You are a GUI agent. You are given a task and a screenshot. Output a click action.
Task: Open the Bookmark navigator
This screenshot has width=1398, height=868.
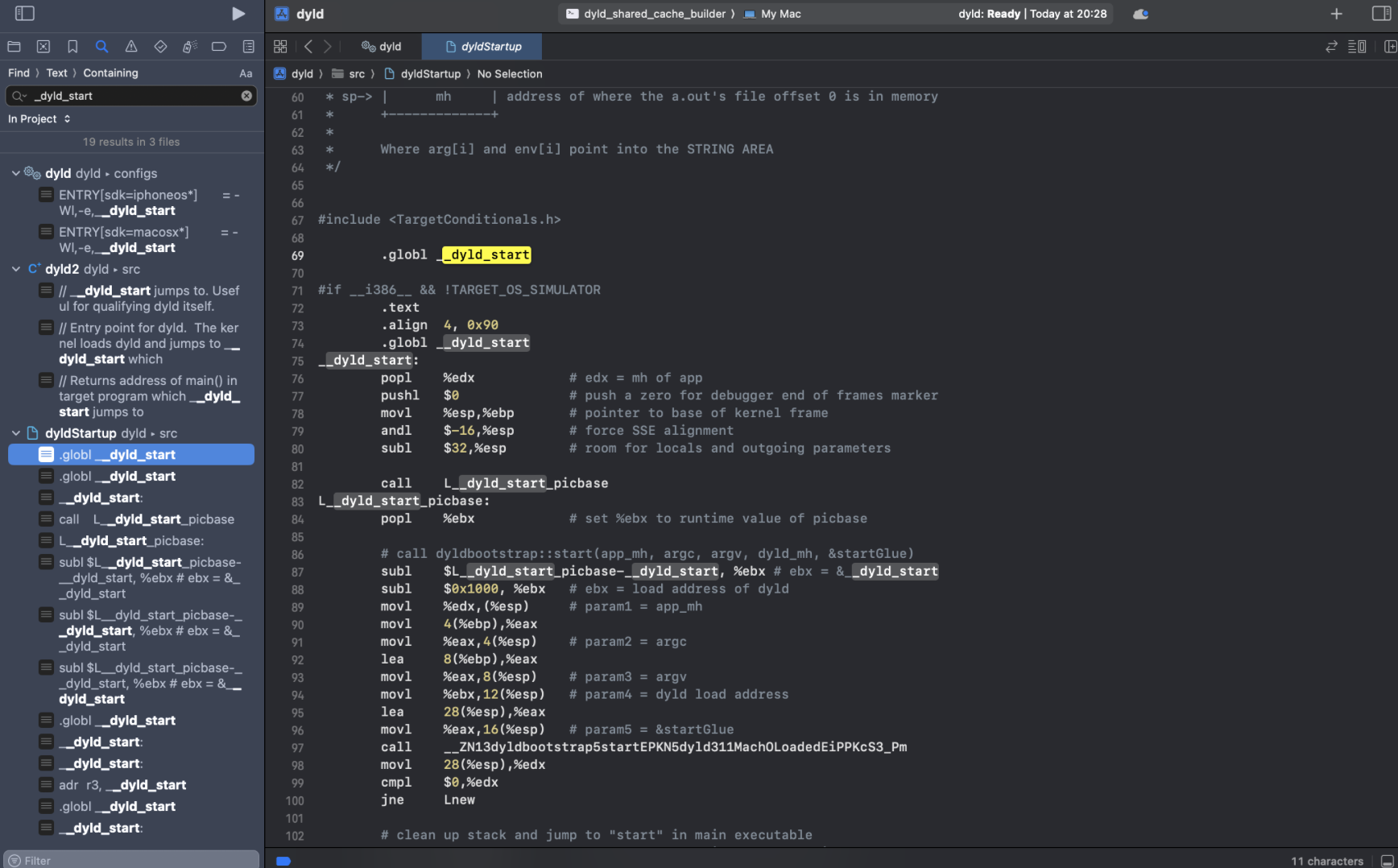pos(72,47)
